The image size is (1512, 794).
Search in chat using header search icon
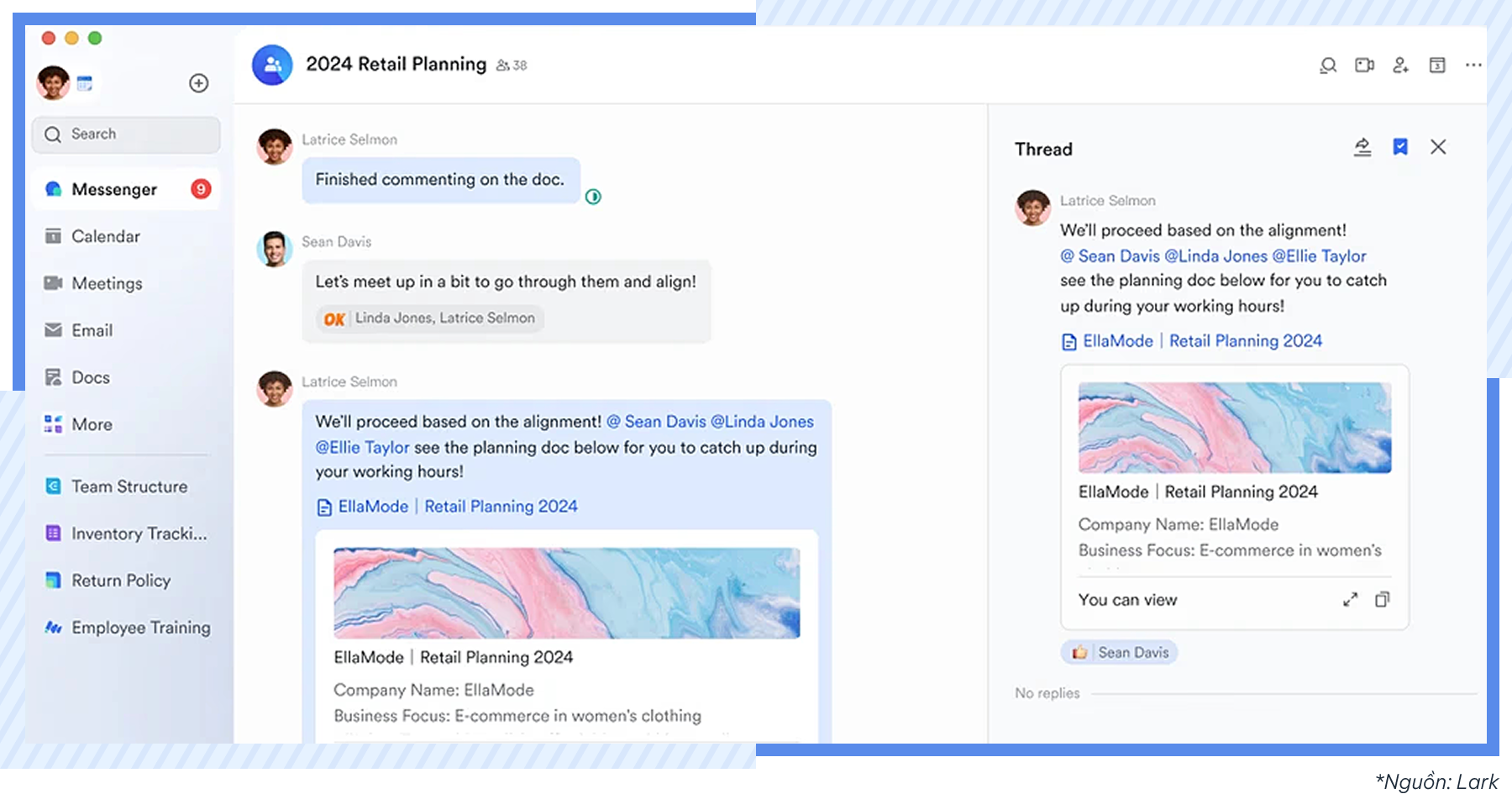[1328, 66]
